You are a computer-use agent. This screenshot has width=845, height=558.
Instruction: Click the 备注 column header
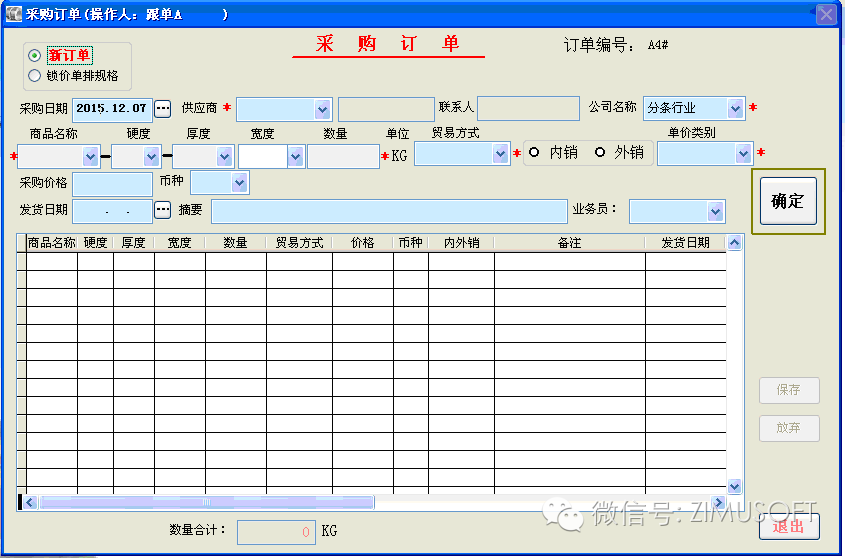click(569, 243)
